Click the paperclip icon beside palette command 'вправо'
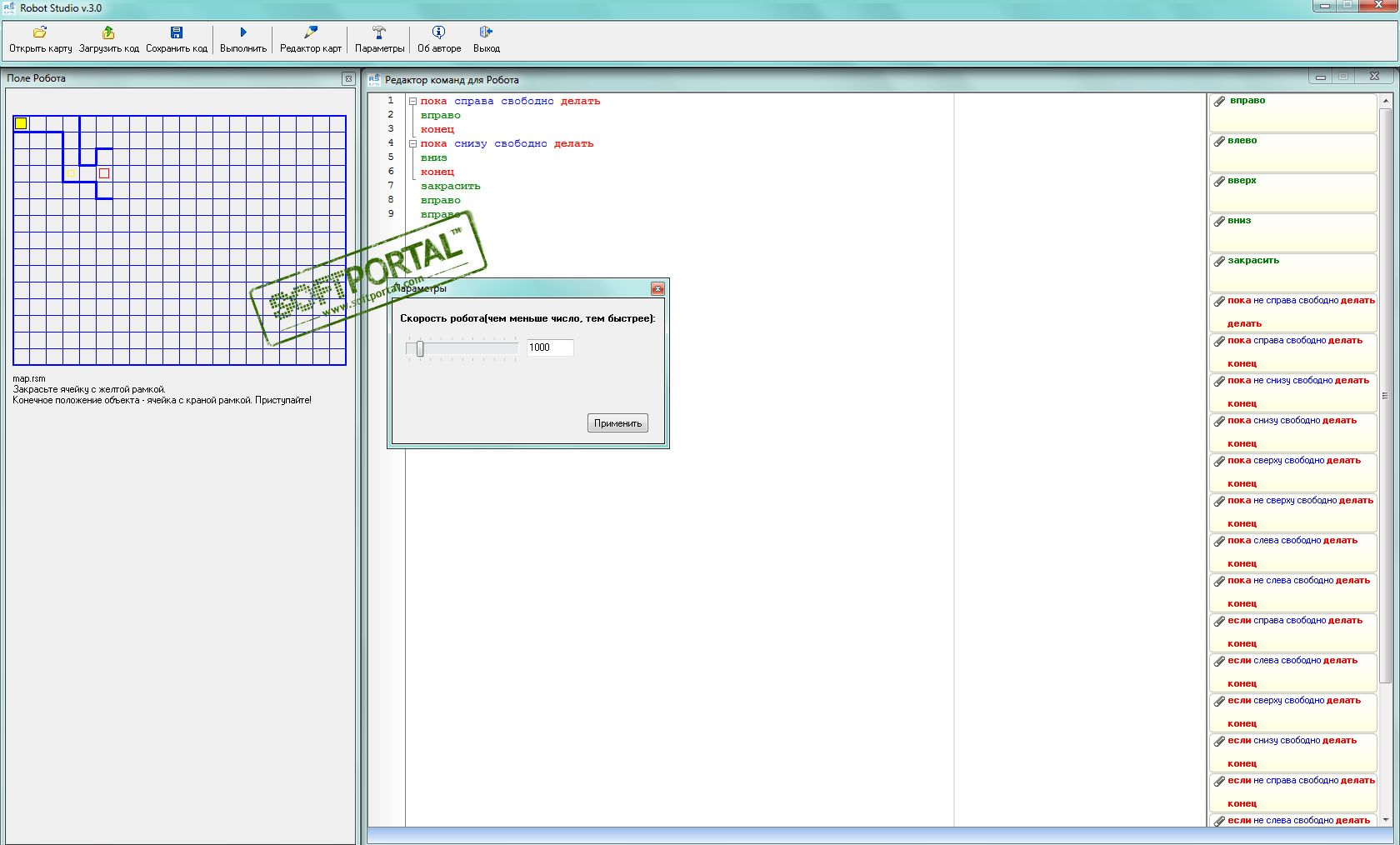This screenshot has width=1400, height=845. coord(1219,102)
